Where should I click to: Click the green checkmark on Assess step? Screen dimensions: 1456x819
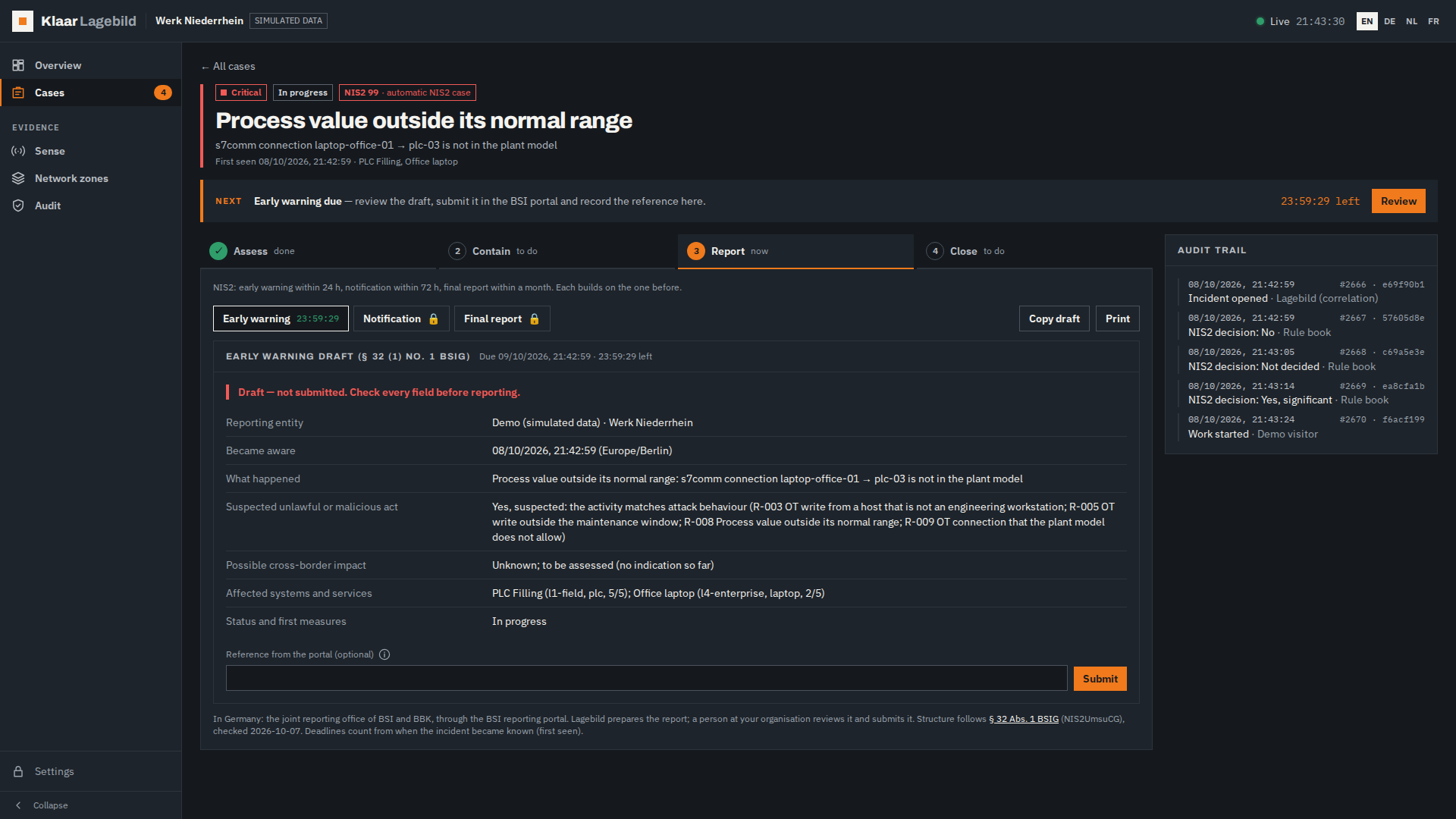[x=218, y=251]
